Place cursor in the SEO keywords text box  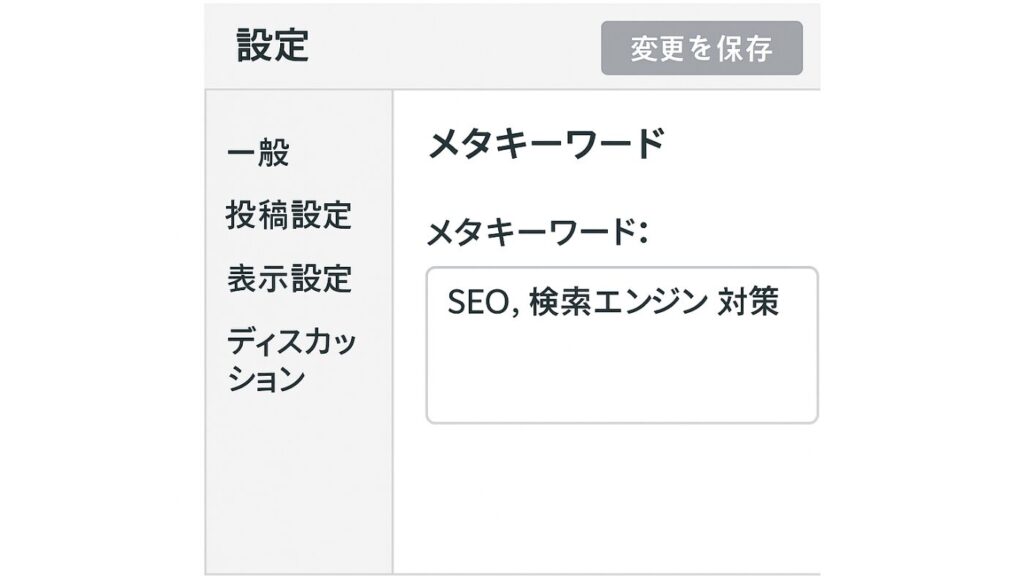(x=620, y=345)
